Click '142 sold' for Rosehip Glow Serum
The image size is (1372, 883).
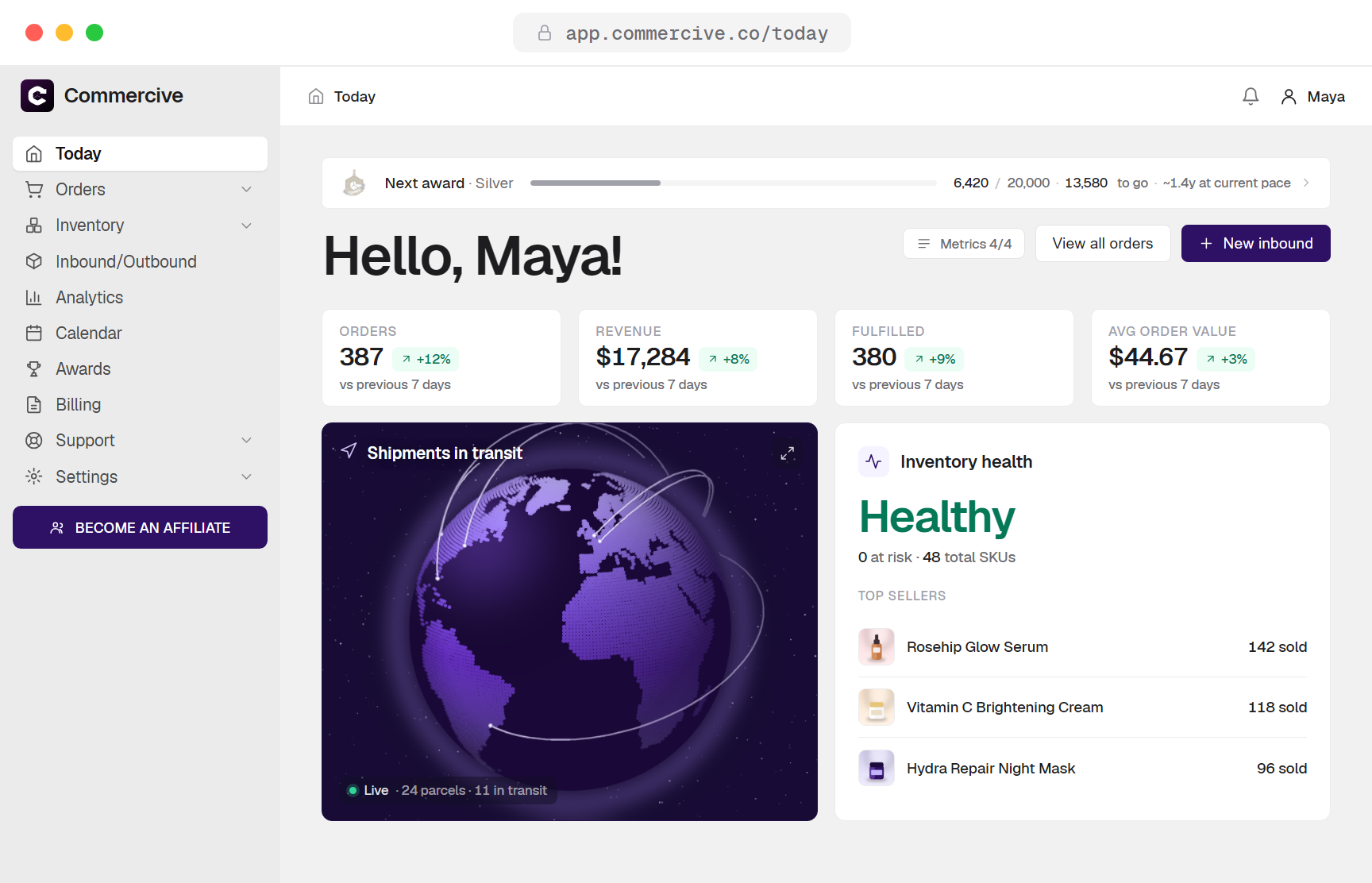pyautogui.click(x=1277, y=647)
